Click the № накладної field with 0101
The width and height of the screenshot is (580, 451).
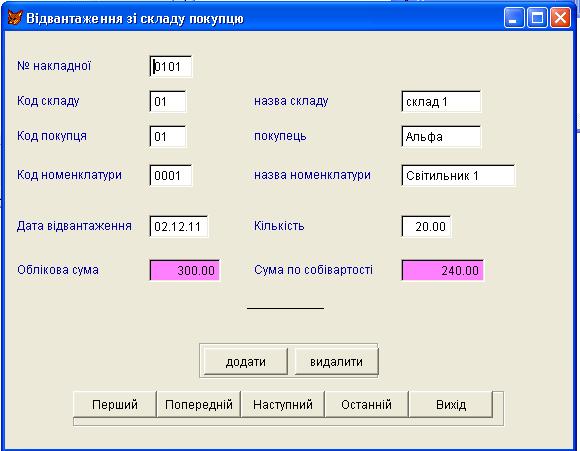click(171, 67)
